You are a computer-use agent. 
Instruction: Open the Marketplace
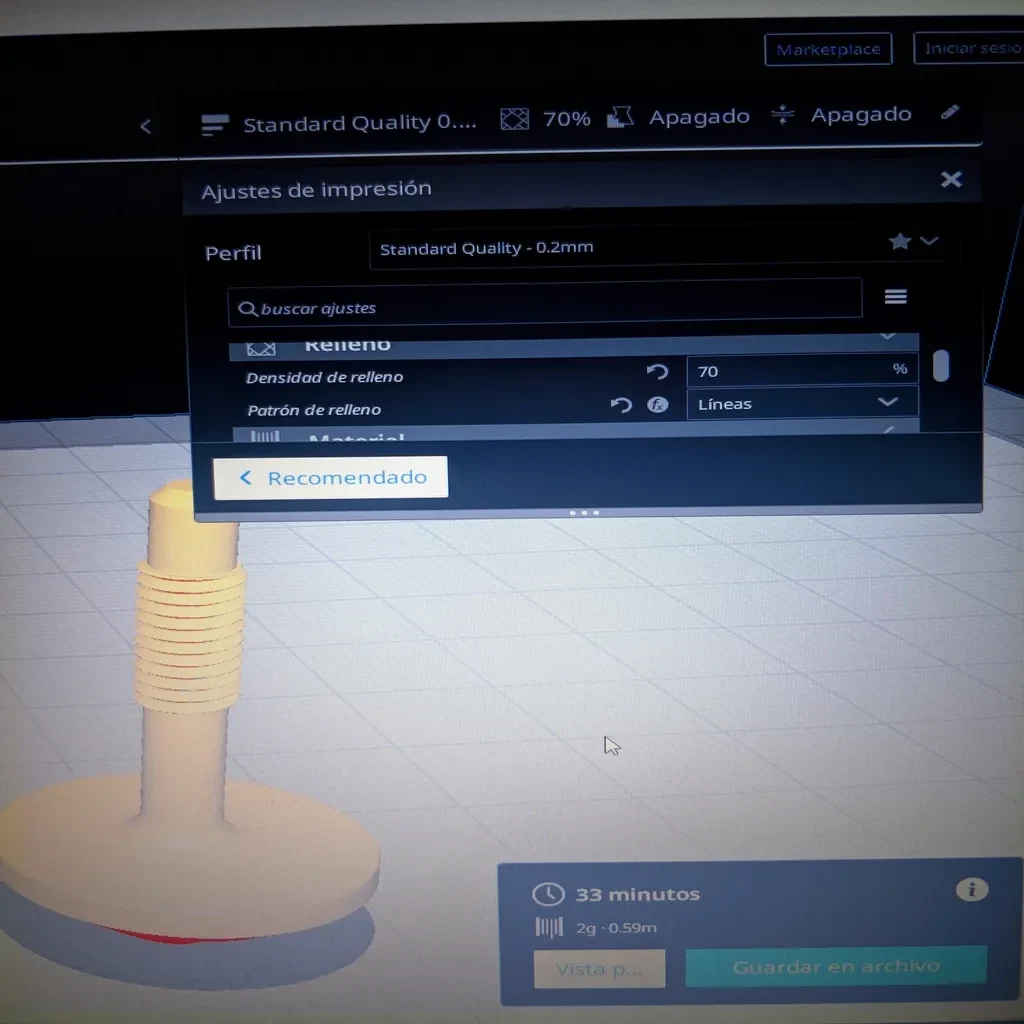click(x=828, y=49)
